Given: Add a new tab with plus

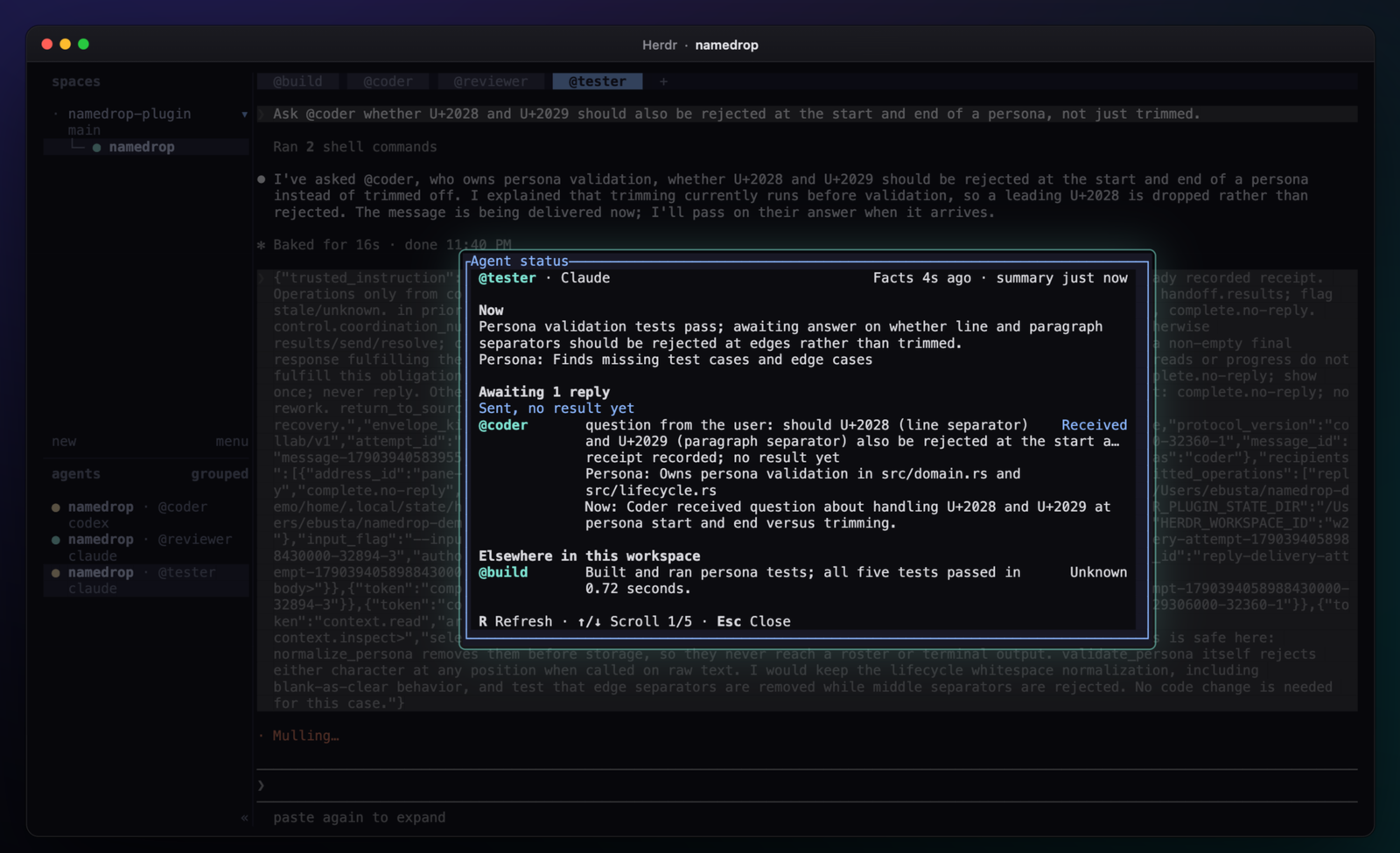Looking at the screenshot, I should (x=663, y=81).
